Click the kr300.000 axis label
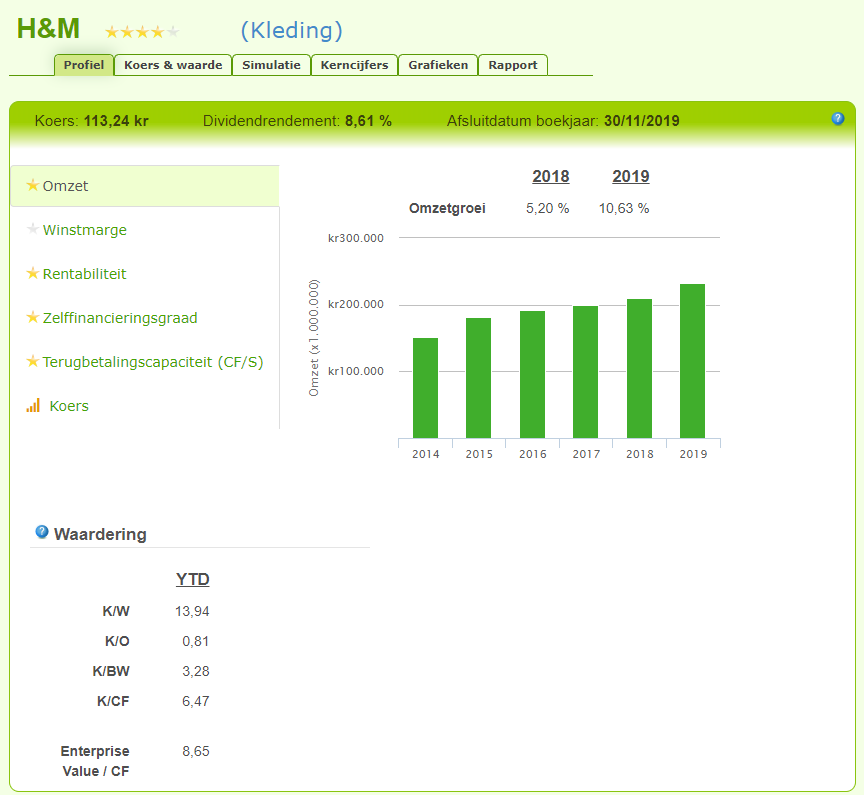The height and width of the screenshot is (795, 864). [x=355, y=238]
